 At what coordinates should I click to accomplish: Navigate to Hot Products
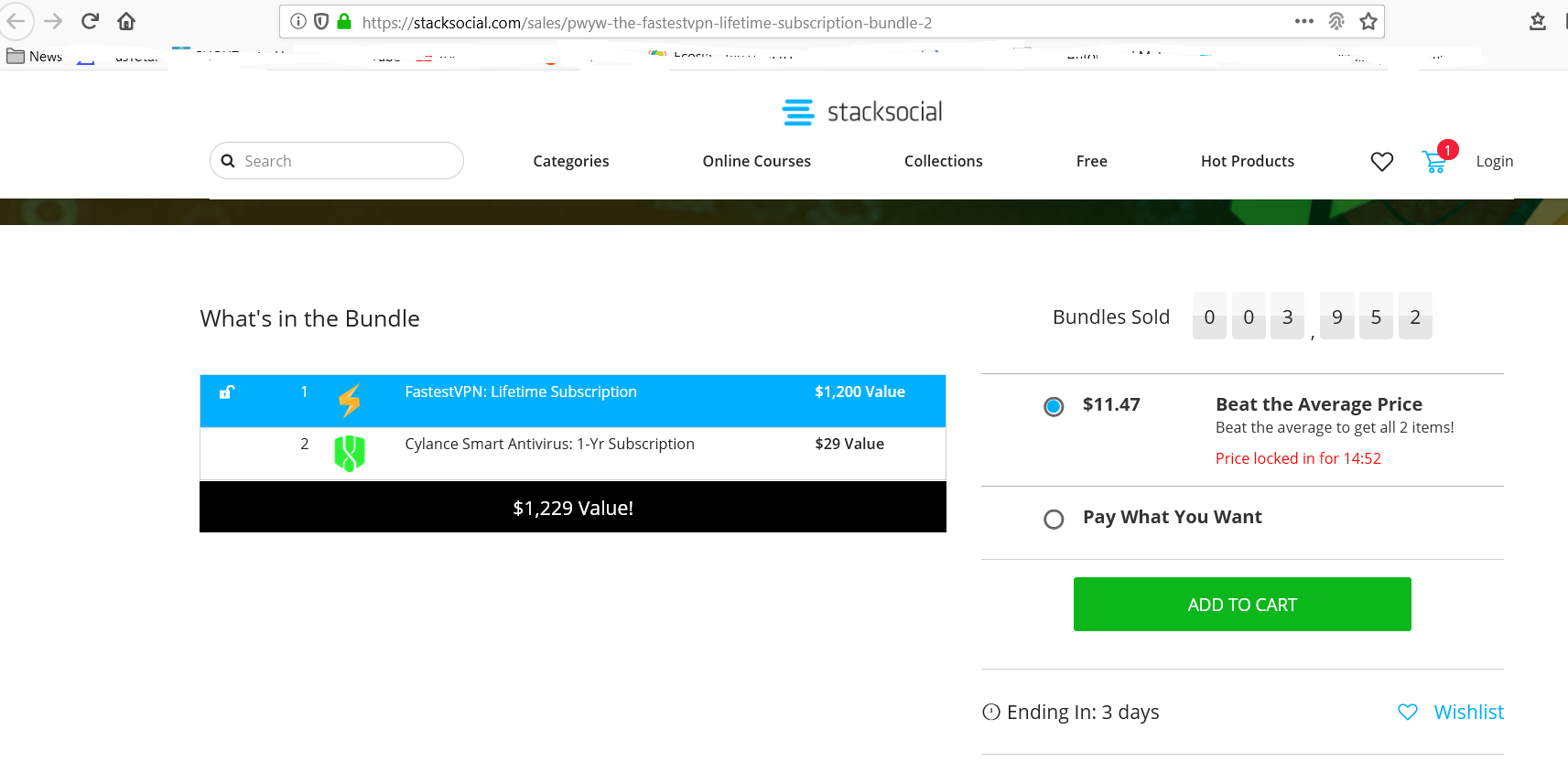coord(1248,161)
